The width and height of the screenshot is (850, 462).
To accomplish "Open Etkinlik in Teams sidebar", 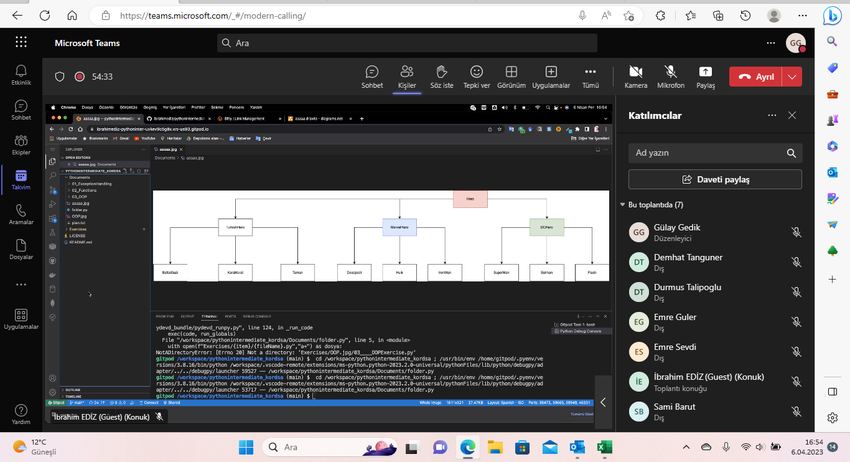I will tap(21, 75).
